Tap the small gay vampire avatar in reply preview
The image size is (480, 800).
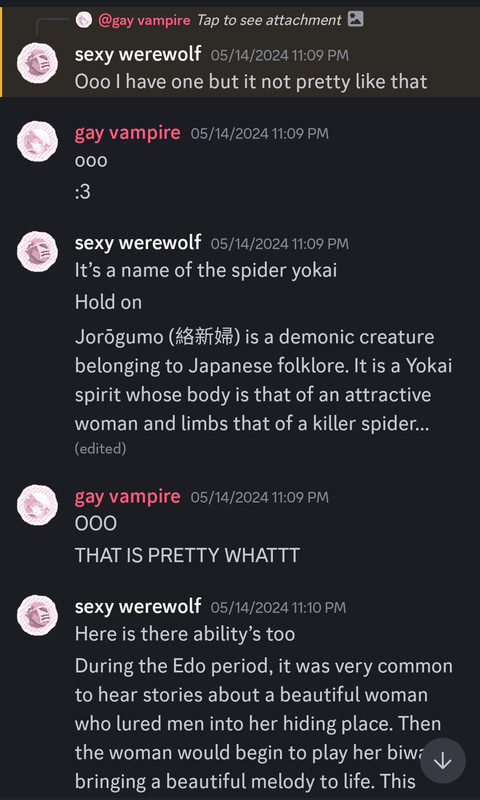(x=84, y=20)
